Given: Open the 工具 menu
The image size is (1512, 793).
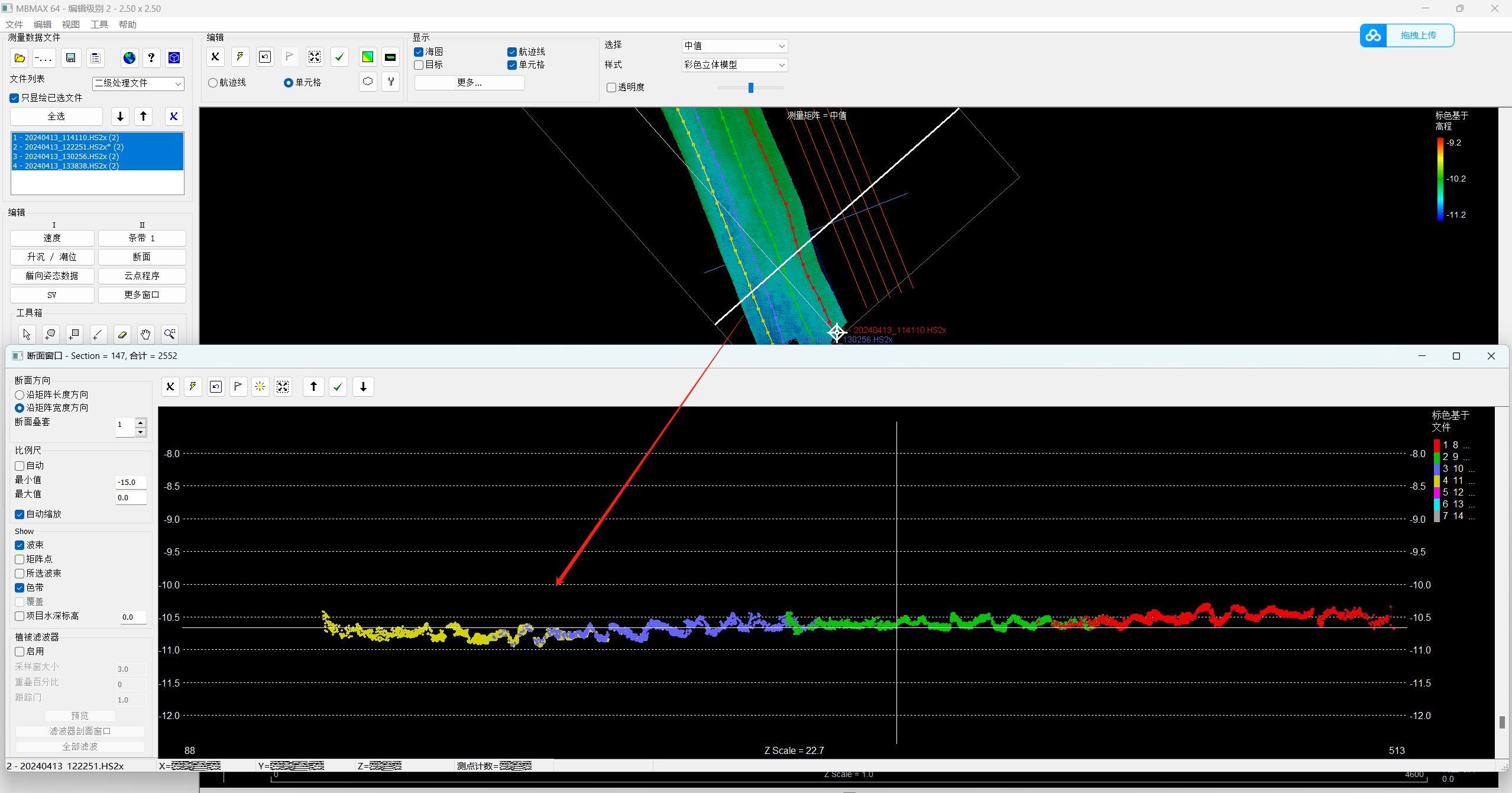Looking at the screenshot, I should coord(98,24).
